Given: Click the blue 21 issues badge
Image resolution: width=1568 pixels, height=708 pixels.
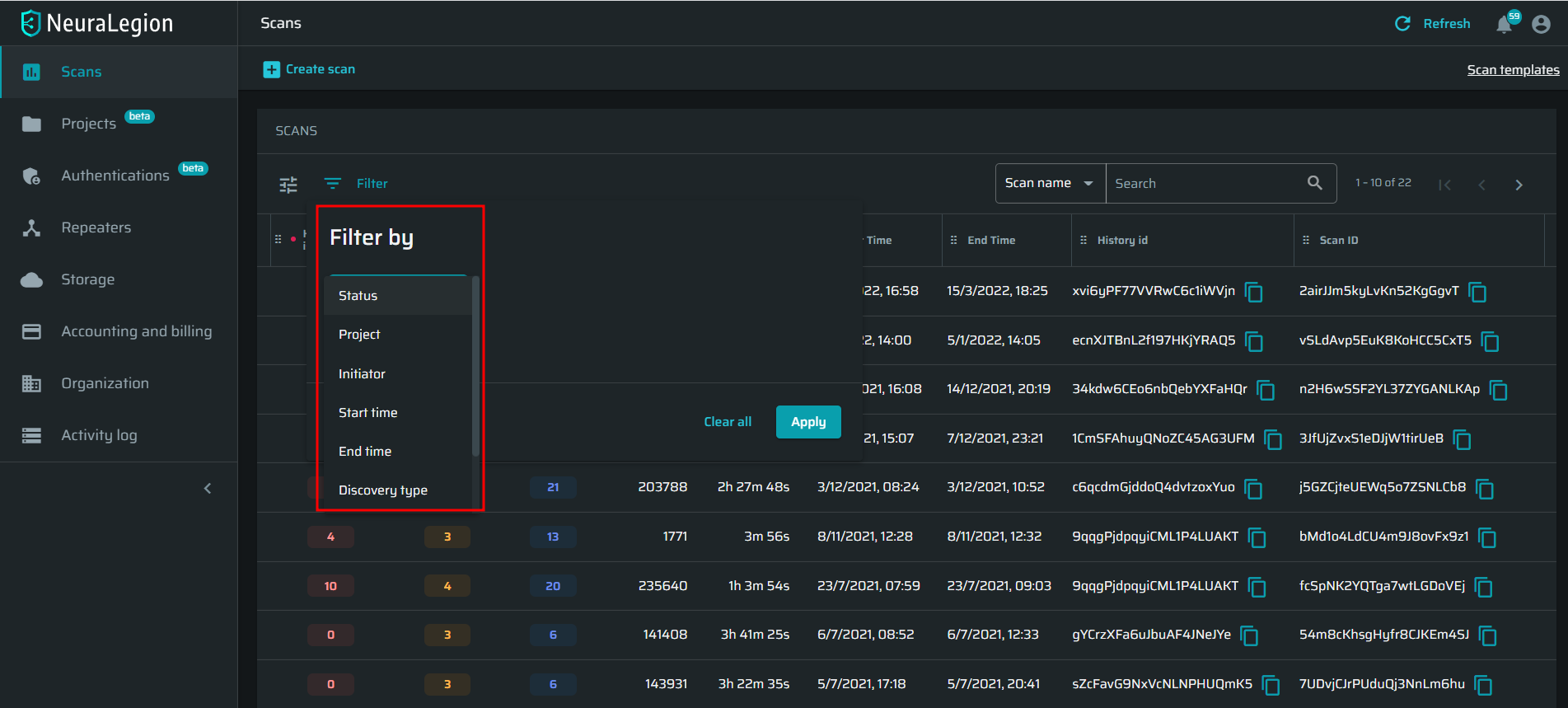Looking at the screenshot, I should (553, 487).
